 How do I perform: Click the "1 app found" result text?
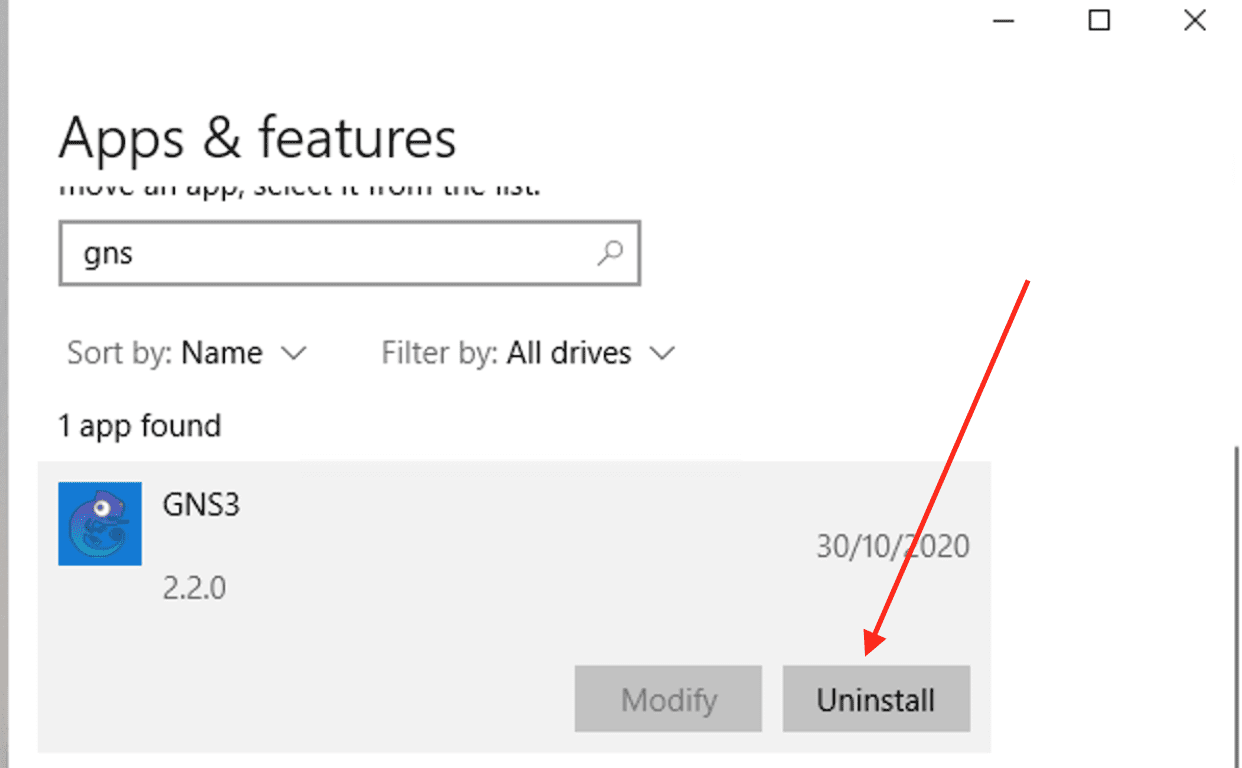139,426
